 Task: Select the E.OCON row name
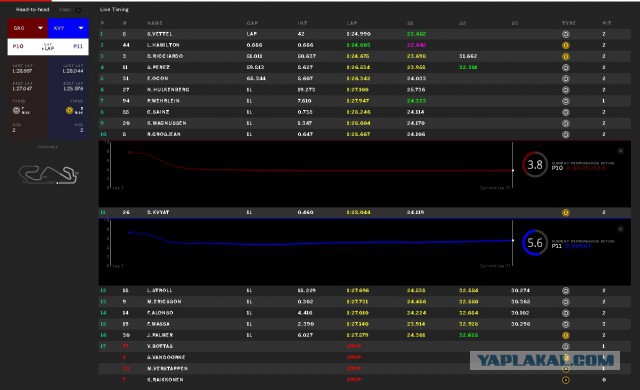(158, 78)
